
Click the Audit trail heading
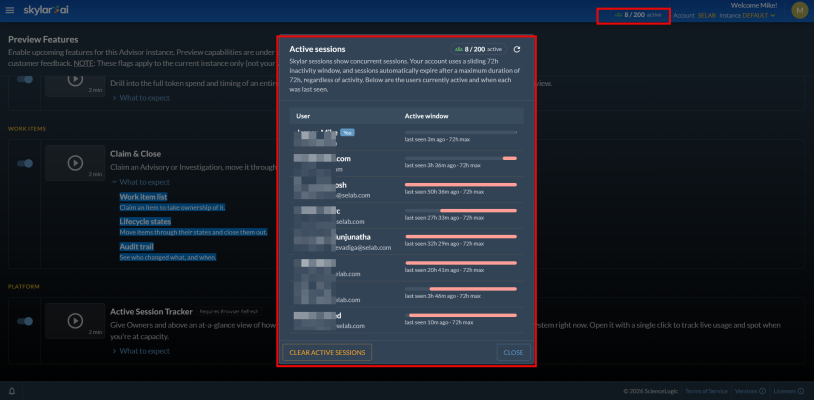click(x=137, y=246)
